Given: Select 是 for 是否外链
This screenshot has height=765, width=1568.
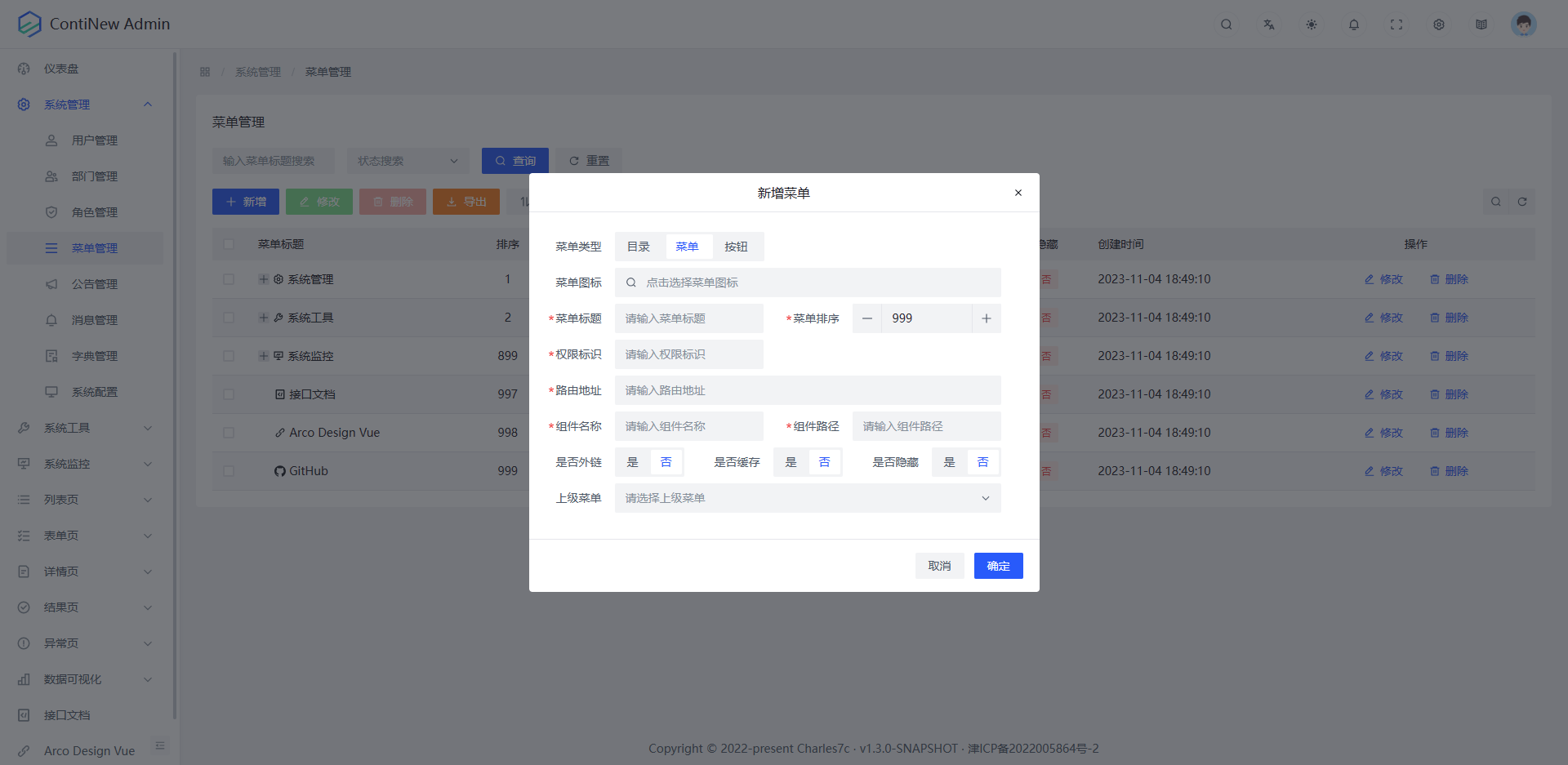Looking at the screenshot, I should pos(632,462).
